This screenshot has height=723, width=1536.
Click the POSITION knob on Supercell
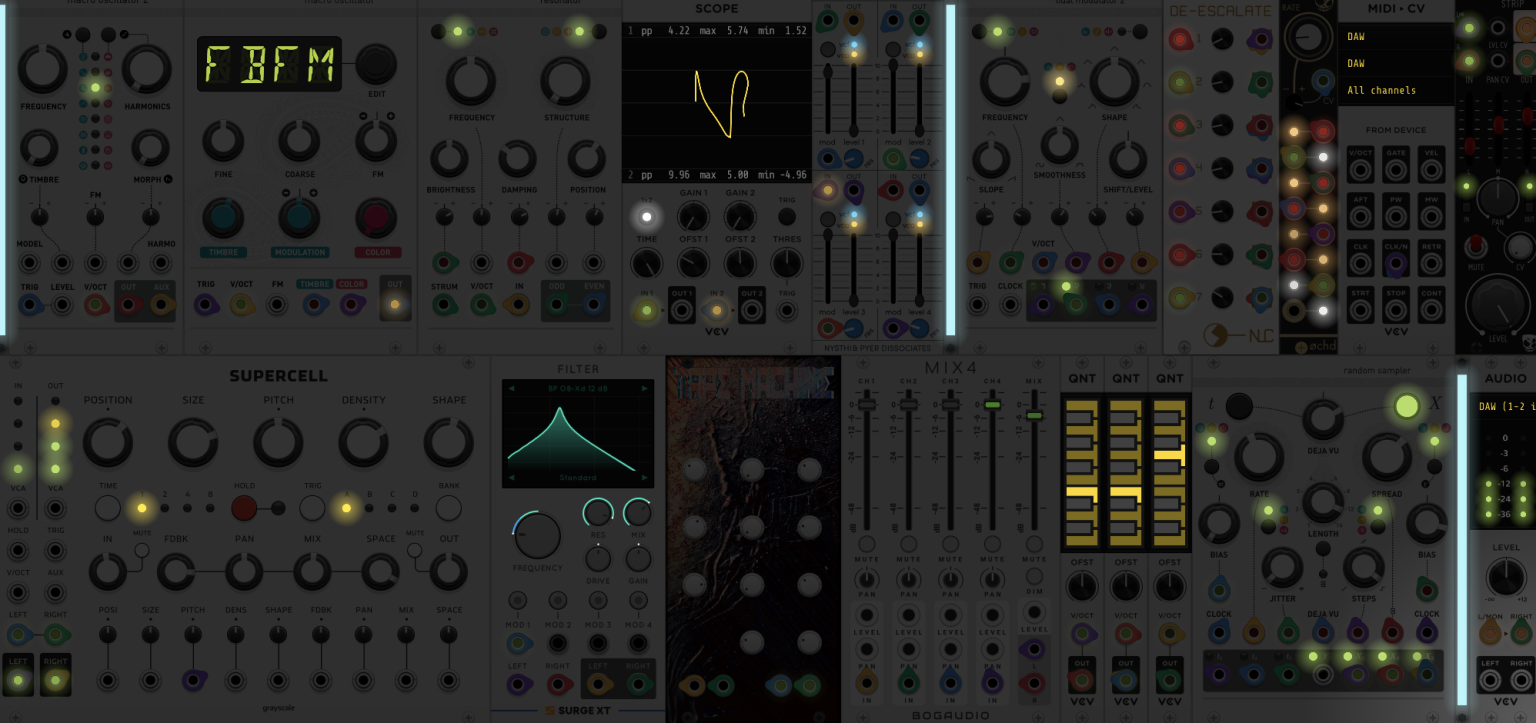108,442
